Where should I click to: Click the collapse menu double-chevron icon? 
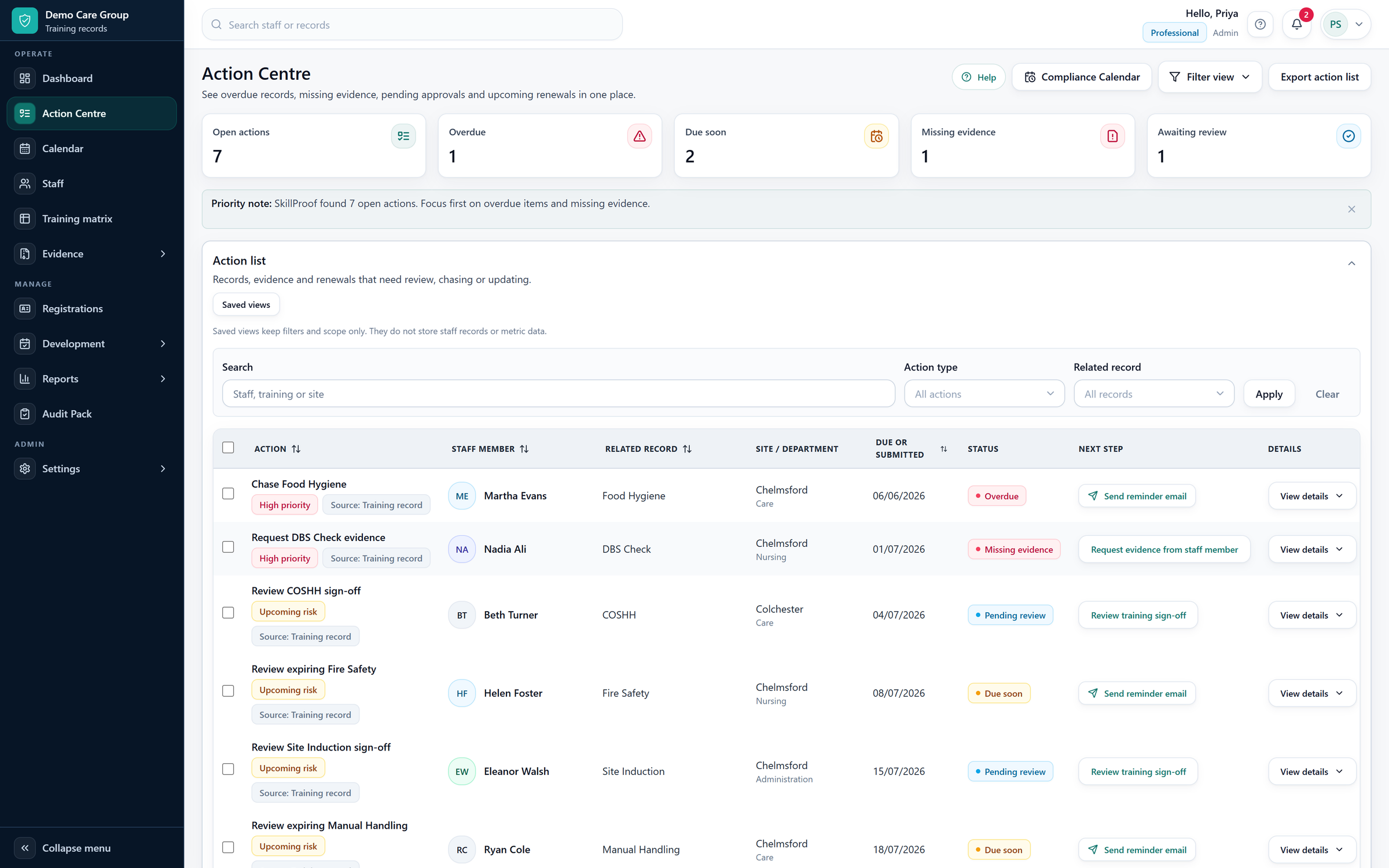pyautogui.click(x=25, y=848)
